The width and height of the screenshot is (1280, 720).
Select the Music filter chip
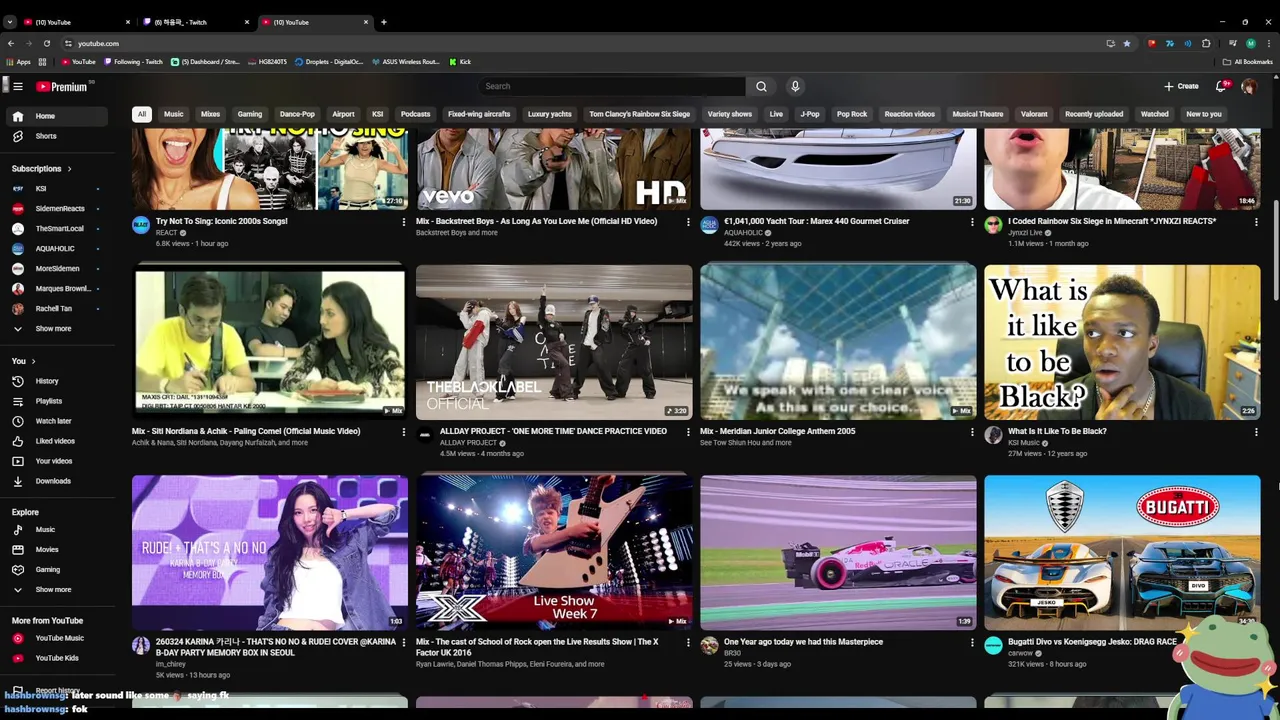(174, 114)
